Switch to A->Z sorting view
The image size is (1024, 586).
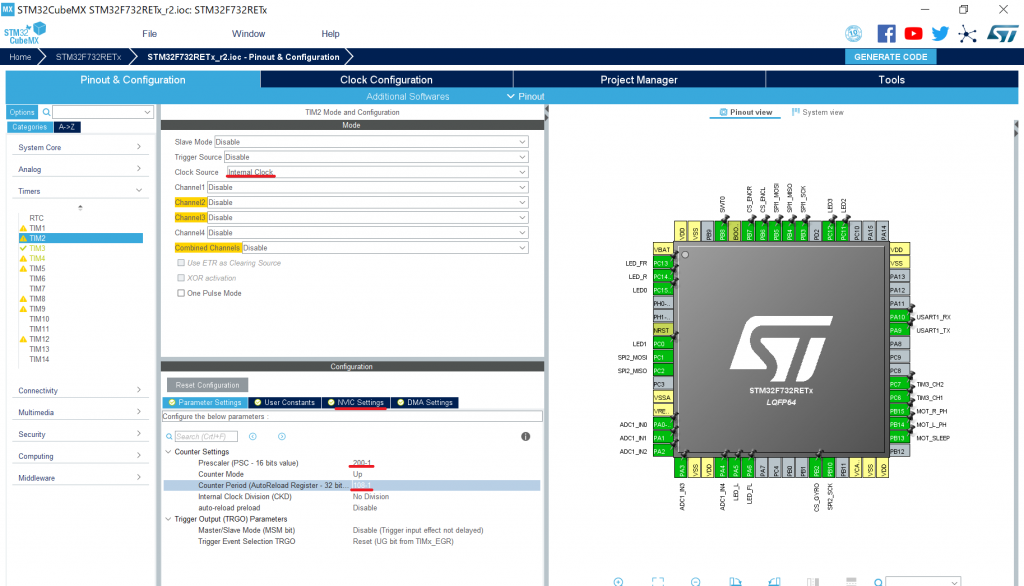coord(67,127)
